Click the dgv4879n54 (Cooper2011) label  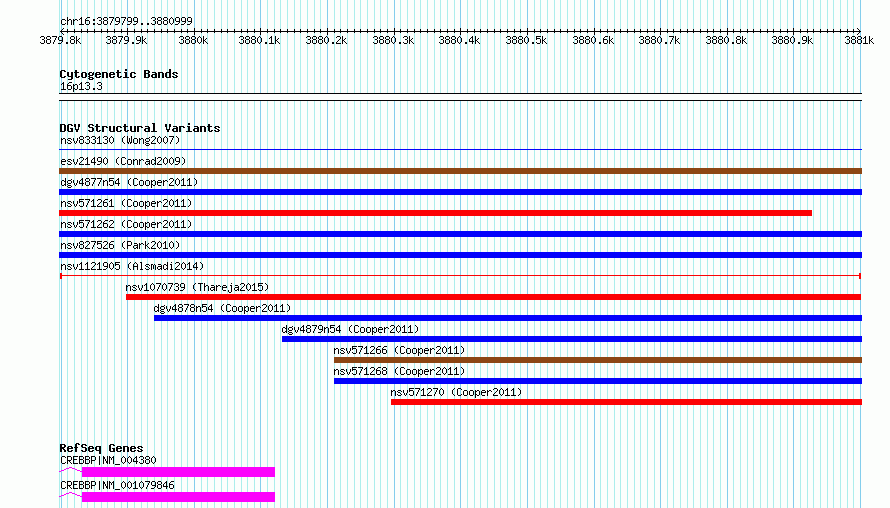click(350, 329)
